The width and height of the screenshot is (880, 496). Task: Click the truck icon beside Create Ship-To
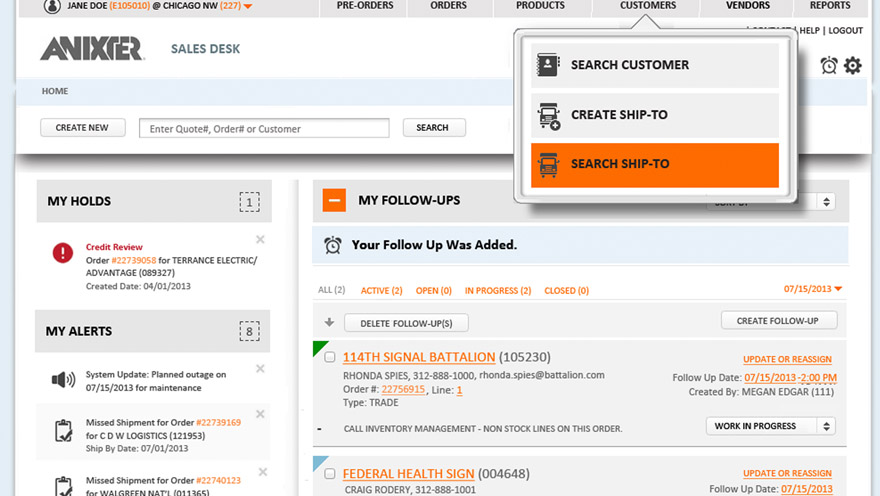pos(549,115)
